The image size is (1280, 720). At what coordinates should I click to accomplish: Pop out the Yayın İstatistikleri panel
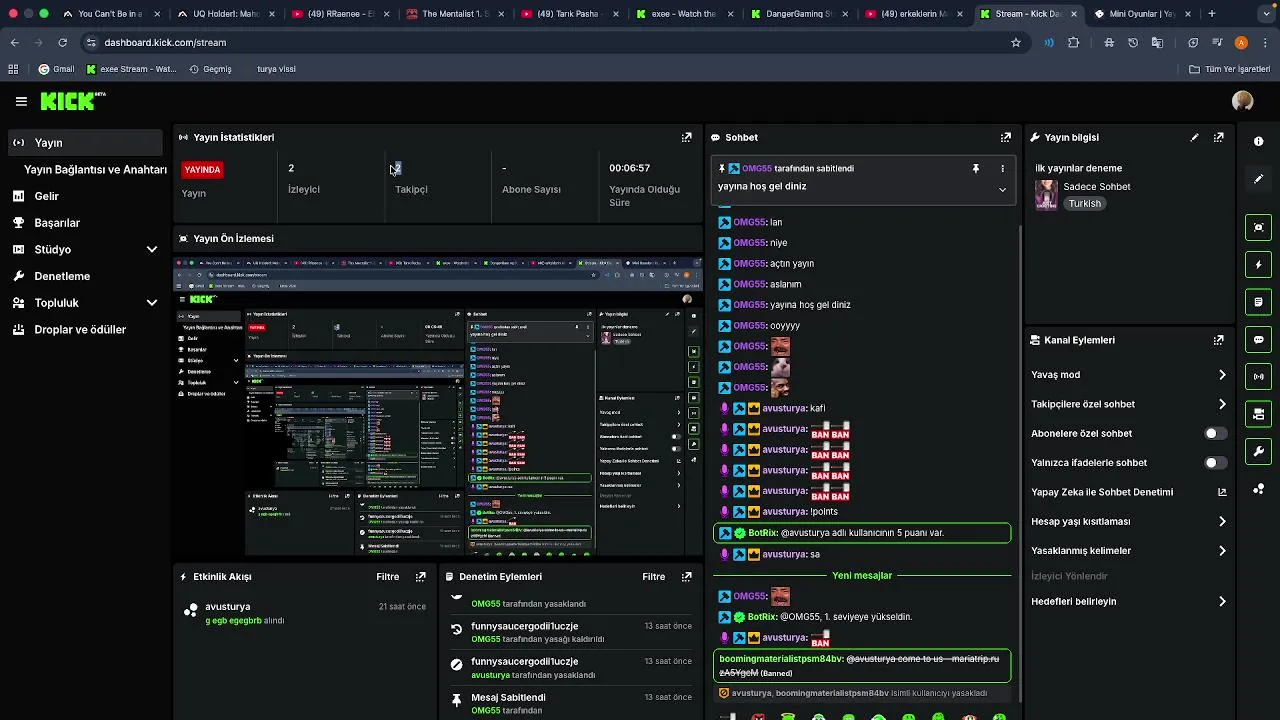687,137
